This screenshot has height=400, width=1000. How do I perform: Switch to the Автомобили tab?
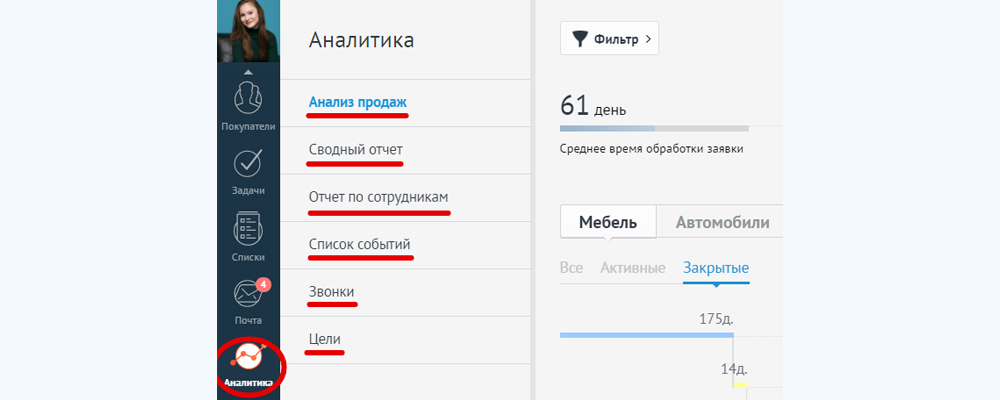tap(722, 222)
